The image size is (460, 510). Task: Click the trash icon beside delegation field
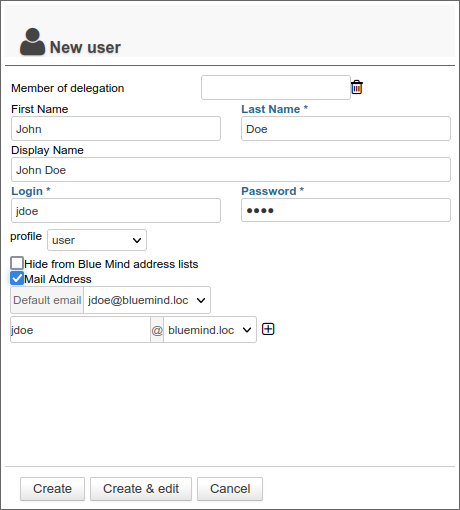point(357,87)
